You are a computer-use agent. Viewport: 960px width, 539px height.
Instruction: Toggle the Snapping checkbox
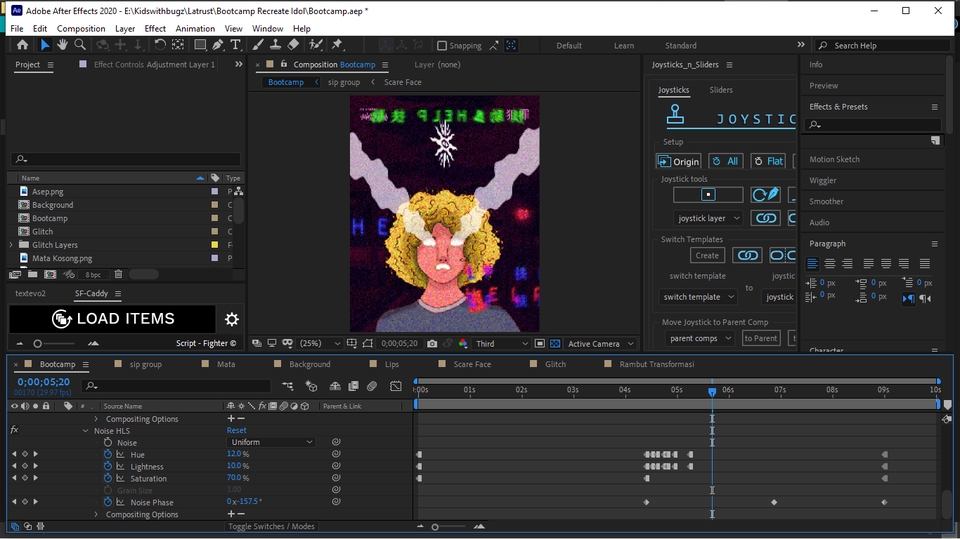[x=441, y=45]
